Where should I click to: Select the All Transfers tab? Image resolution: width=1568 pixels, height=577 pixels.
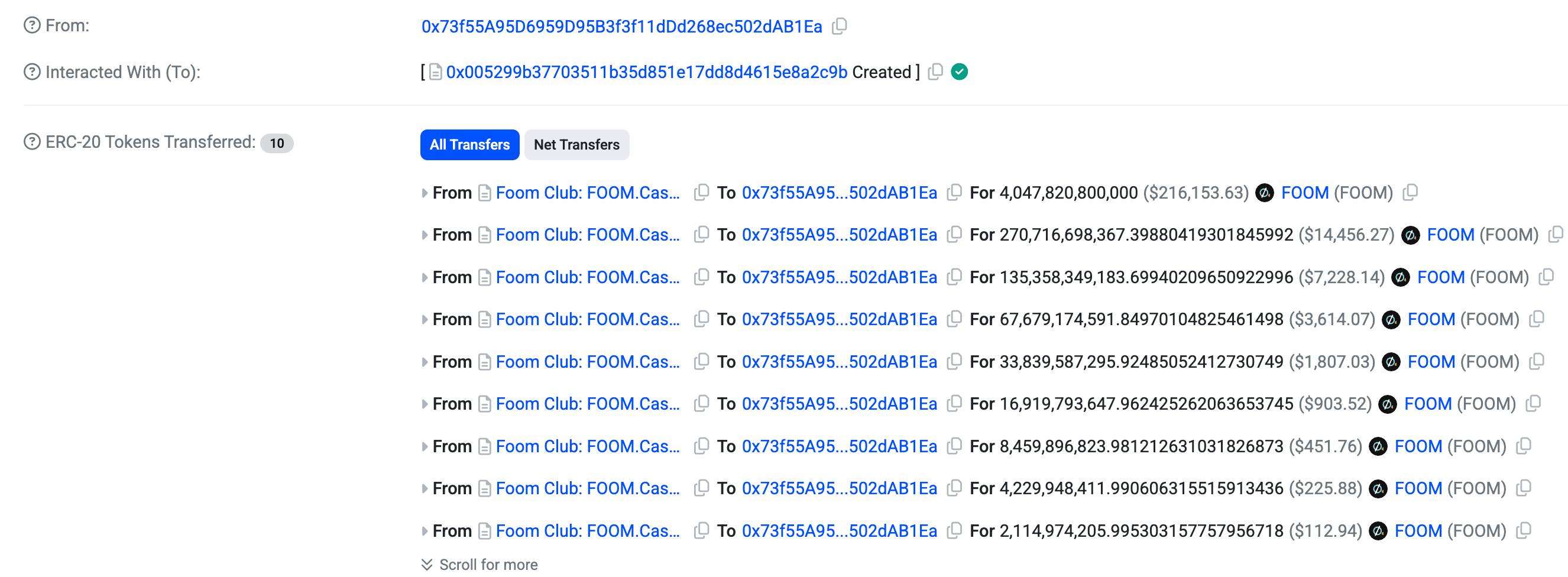click(469, 145)
